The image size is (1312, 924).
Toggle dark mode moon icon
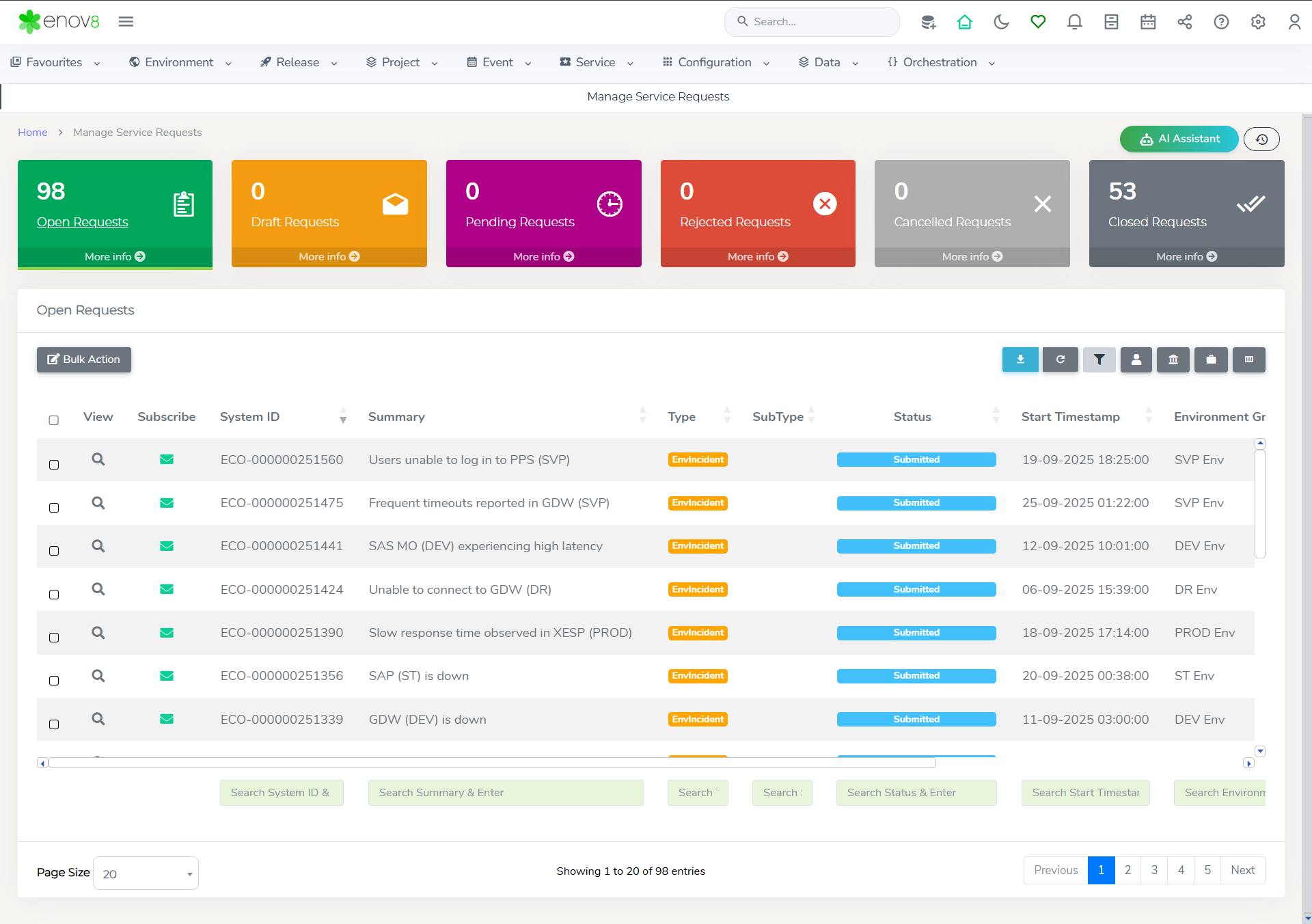pyautogui.click(x=1001, y=22)
